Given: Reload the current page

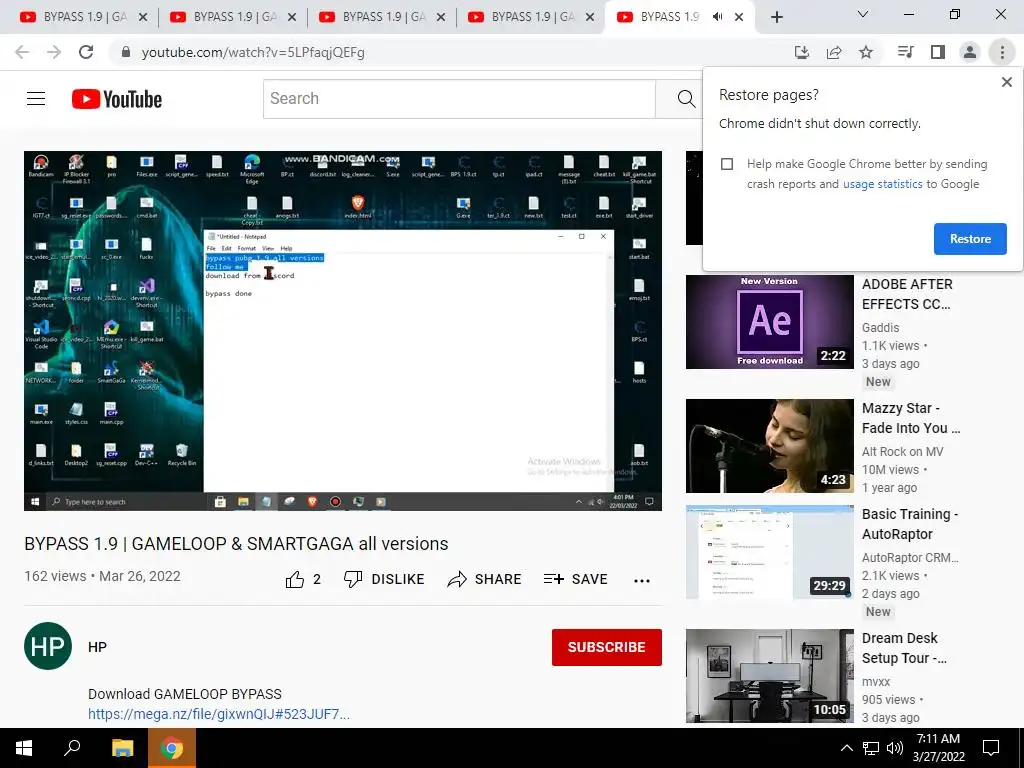Looking at the screenshot, I should pyautogui.click(x=86, y=52).
